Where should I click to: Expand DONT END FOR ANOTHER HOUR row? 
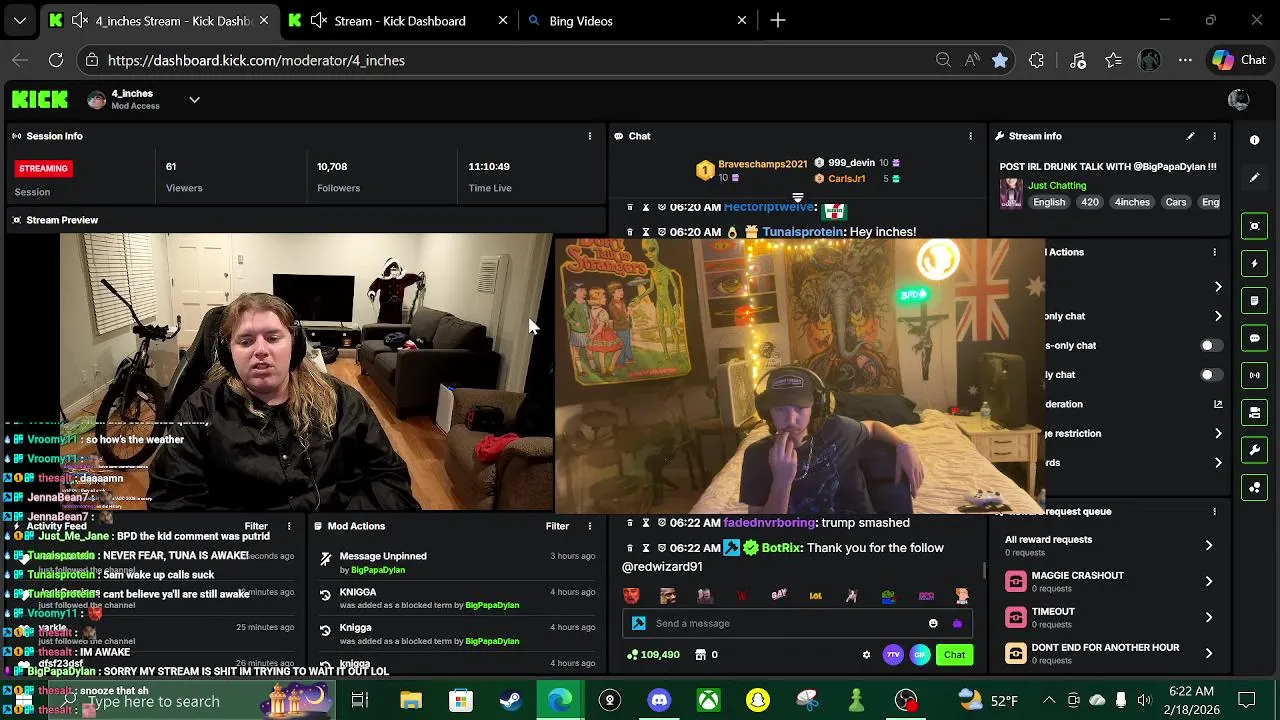pyautogui.click(x=1209, y=653)
